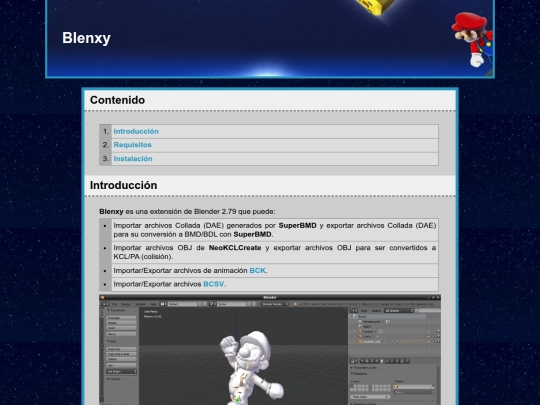Click the Blender screenshot image
Viewport: 540px width, 405px height.
(270, 350)
